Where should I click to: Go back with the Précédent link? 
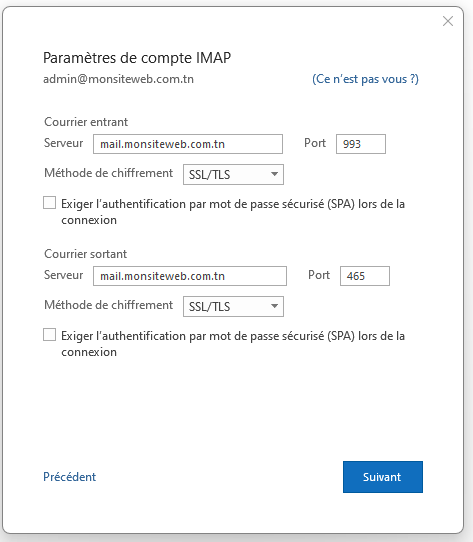coord(69,477)
